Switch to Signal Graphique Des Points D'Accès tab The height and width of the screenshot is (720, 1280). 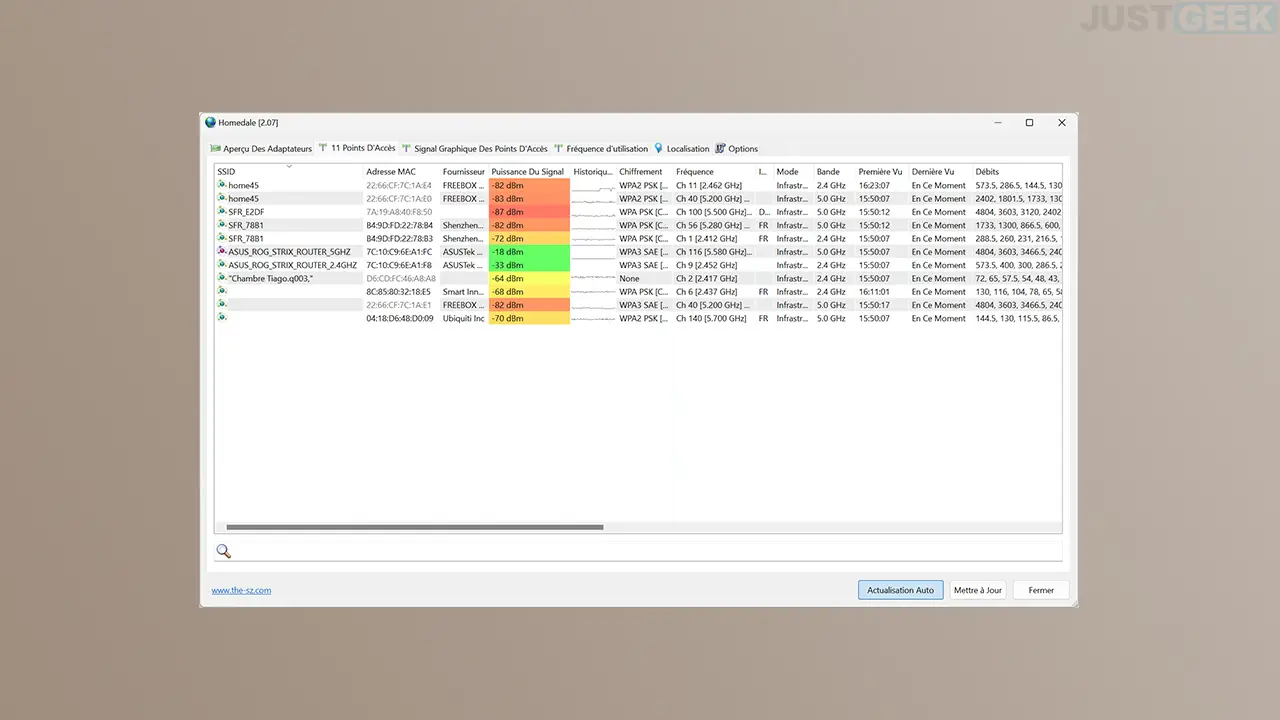(475, 149)
